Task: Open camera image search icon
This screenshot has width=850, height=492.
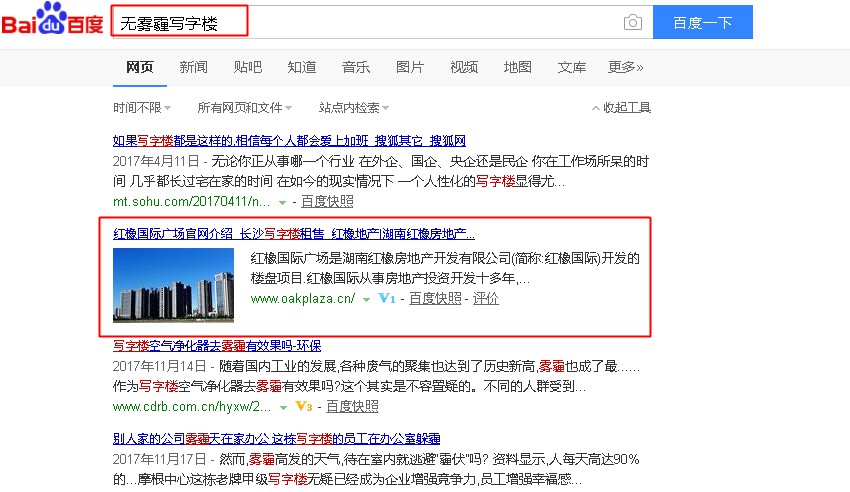Action: click(x=632, y=22)
